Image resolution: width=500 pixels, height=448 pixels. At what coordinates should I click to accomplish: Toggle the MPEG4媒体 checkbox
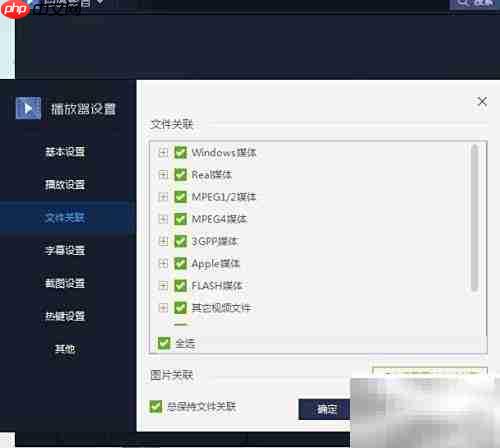181,219
